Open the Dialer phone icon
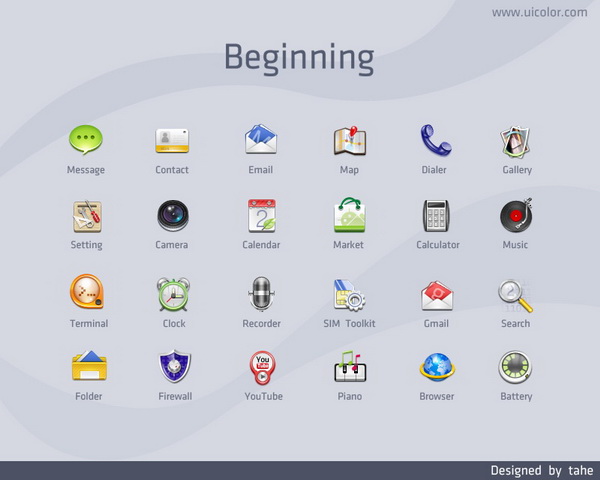This screenshot has height=480, width=600. click(436, 140)
